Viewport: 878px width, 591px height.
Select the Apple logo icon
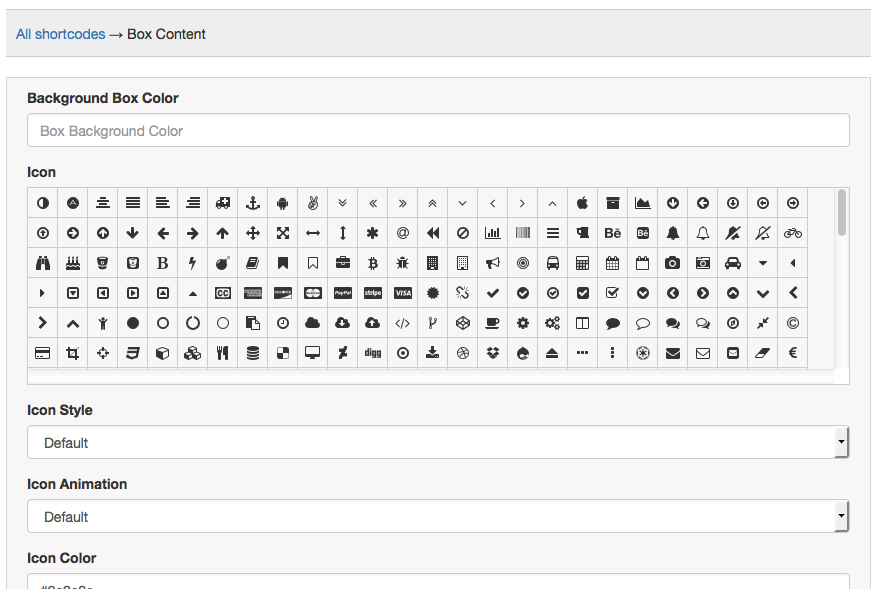pyautogui.click(x=583, y=203)
